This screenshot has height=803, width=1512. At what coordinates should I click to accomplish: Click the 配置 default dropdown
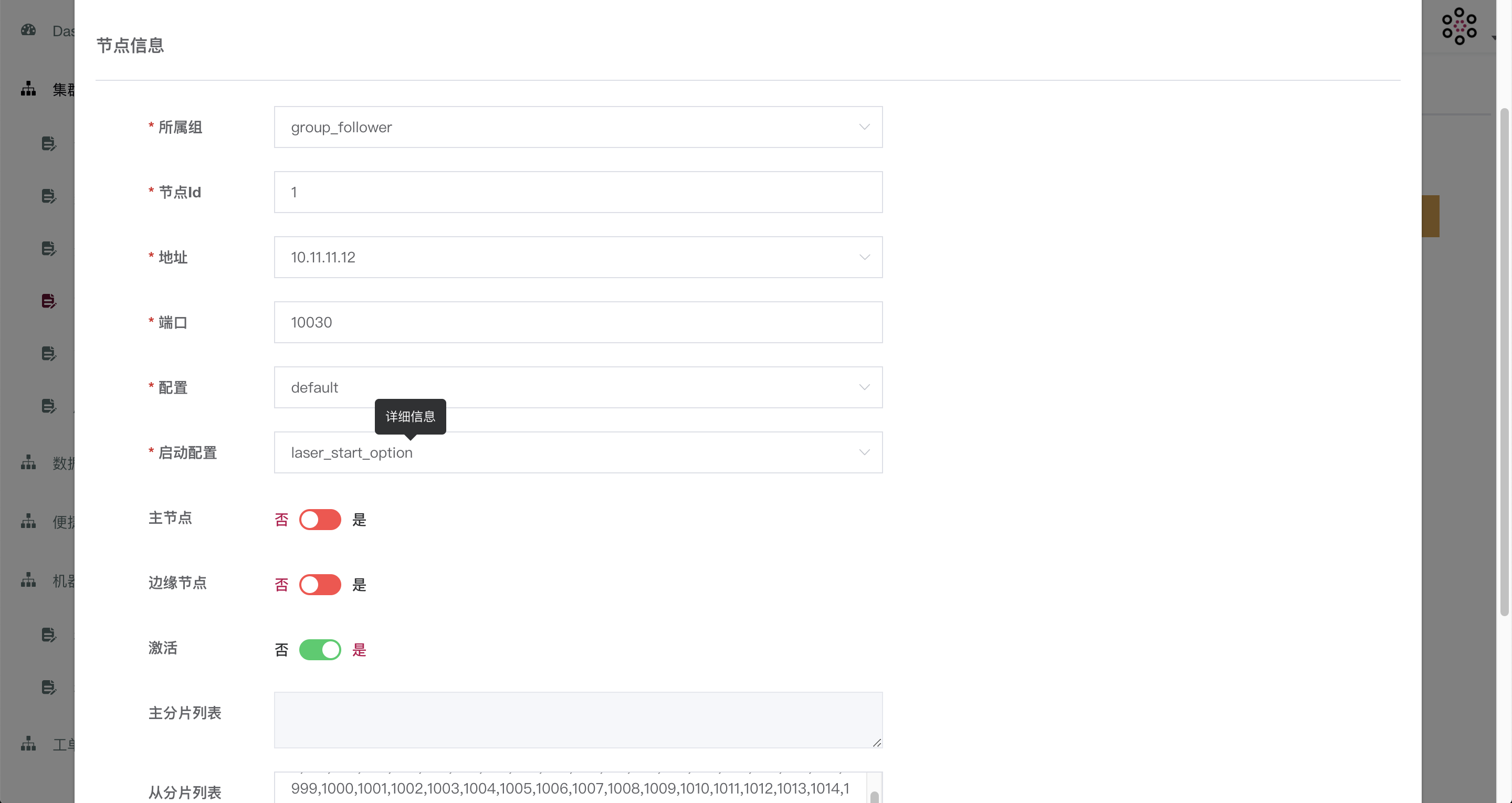point(577,387)
